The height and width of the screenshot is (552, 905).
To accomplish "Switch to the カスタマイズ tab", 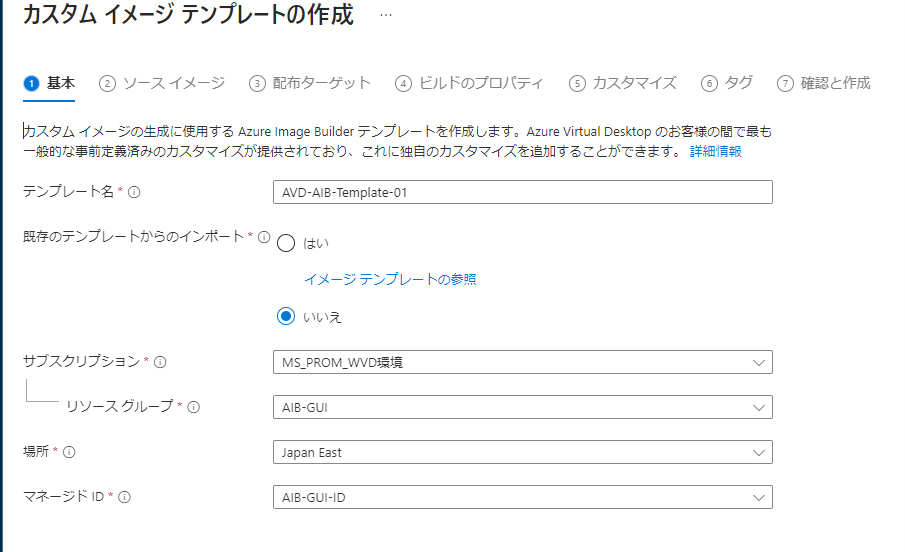I will tap(623, 83).
